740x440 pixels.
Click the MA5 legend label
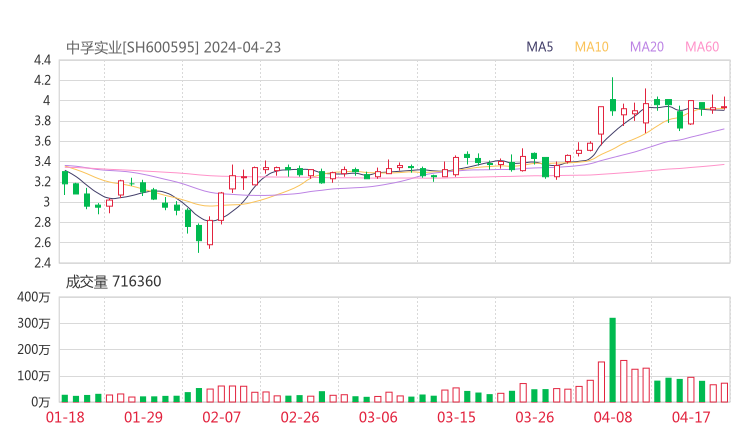point(539,47)
